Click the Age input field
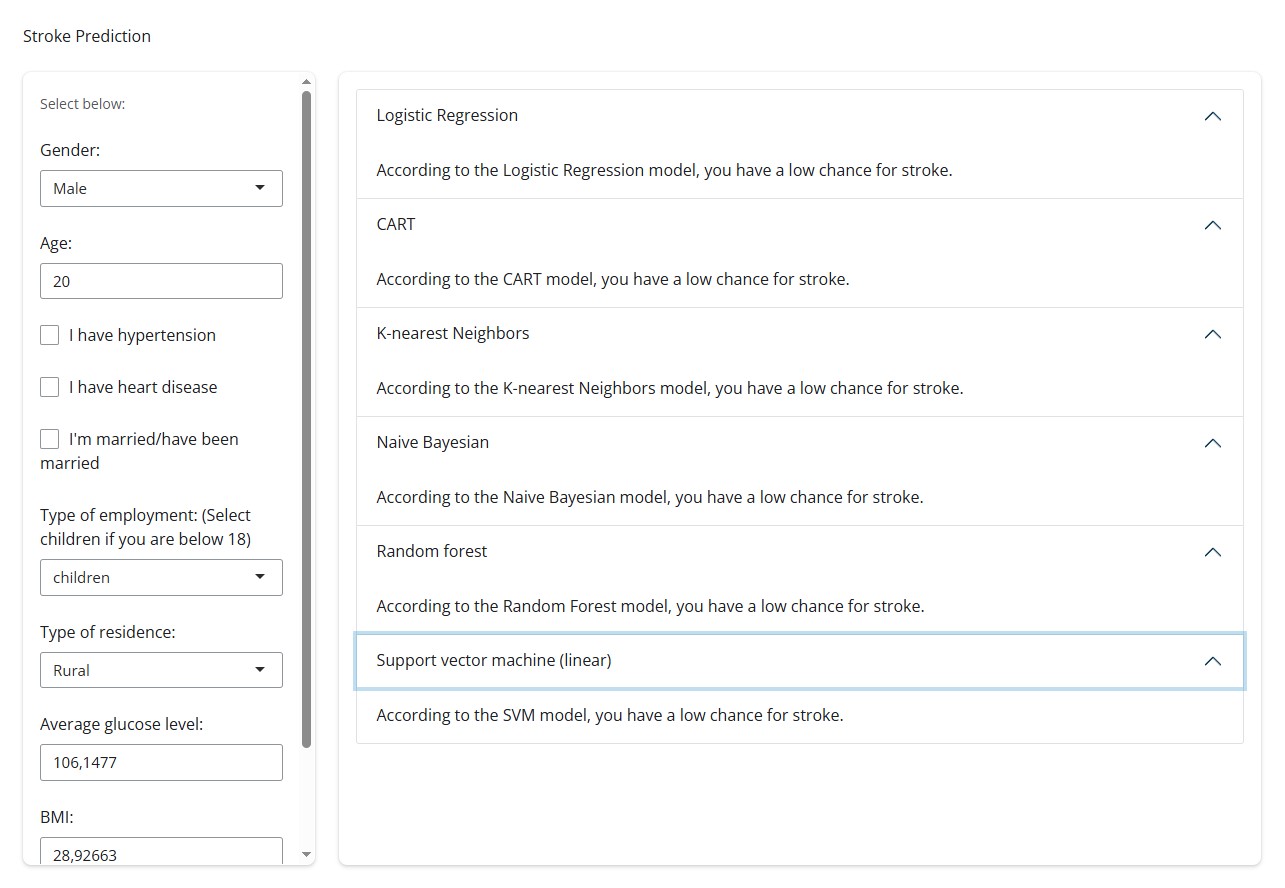This screenshot has width=1285, height=888. 161,281
